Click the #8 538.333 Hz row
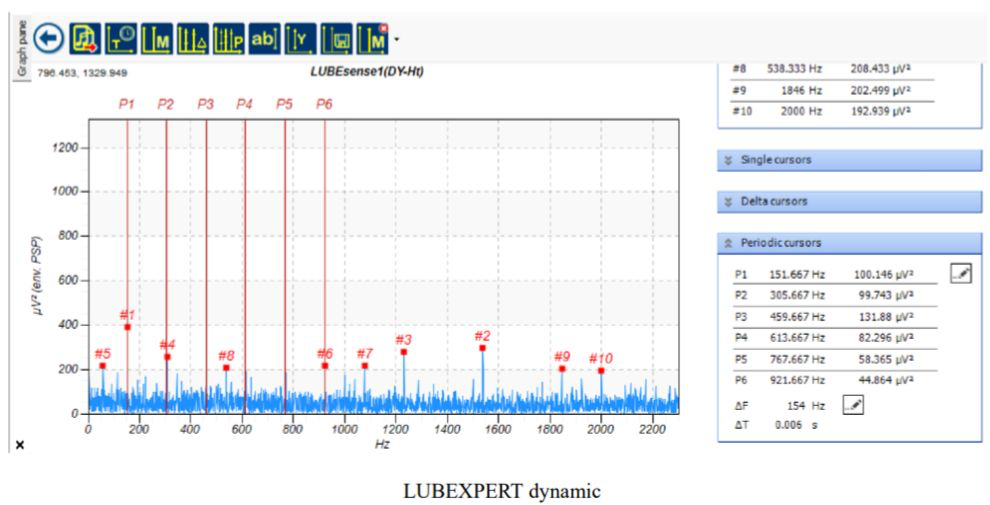 (x=832, y=69)
